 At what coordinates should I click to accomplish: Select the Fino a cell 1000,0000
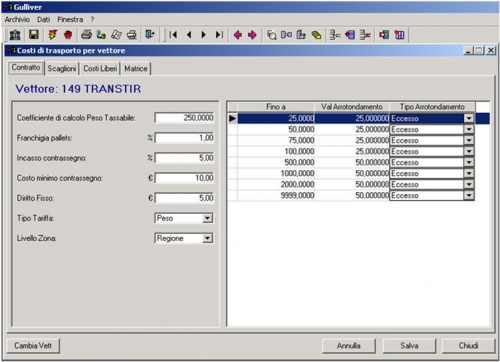(x=276, y=173)
